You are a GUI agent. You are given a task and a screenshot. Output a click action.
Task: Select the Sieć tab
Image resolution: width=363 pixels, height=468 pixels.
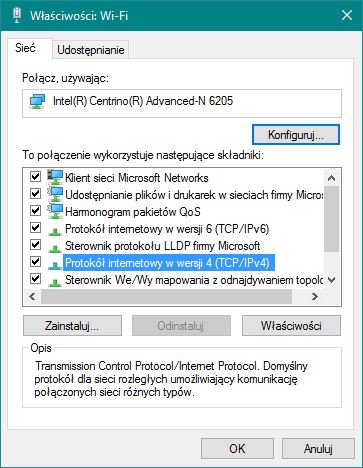[25, 48]
